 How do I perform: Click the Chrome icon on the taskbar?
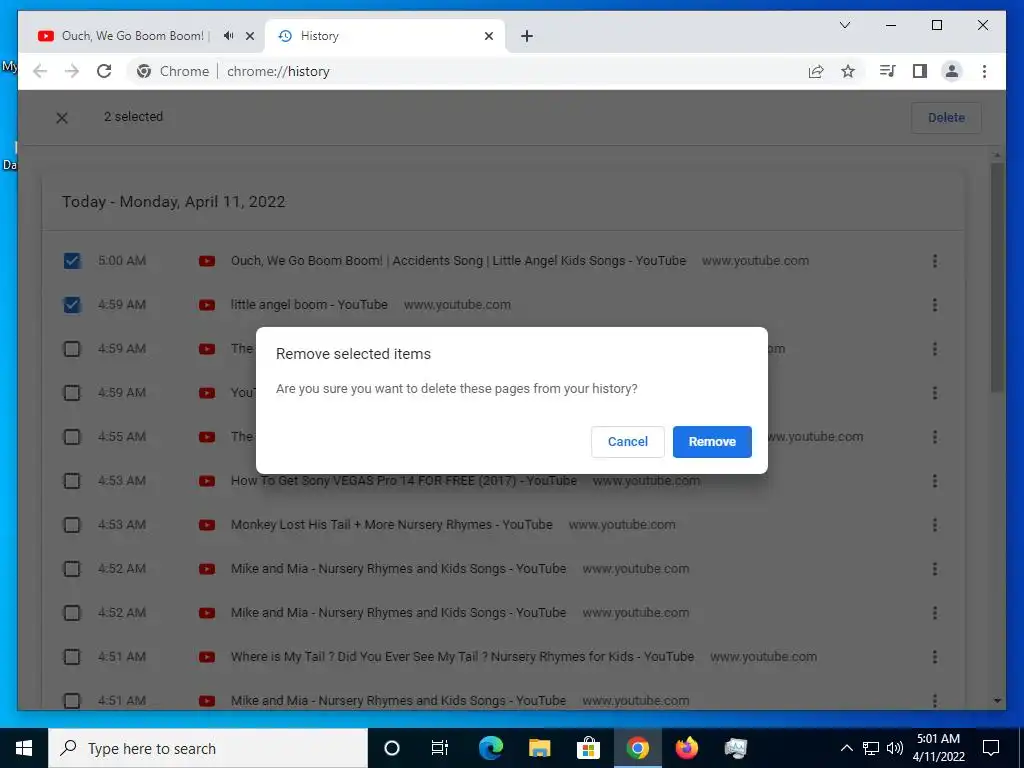tap(637, 748)
